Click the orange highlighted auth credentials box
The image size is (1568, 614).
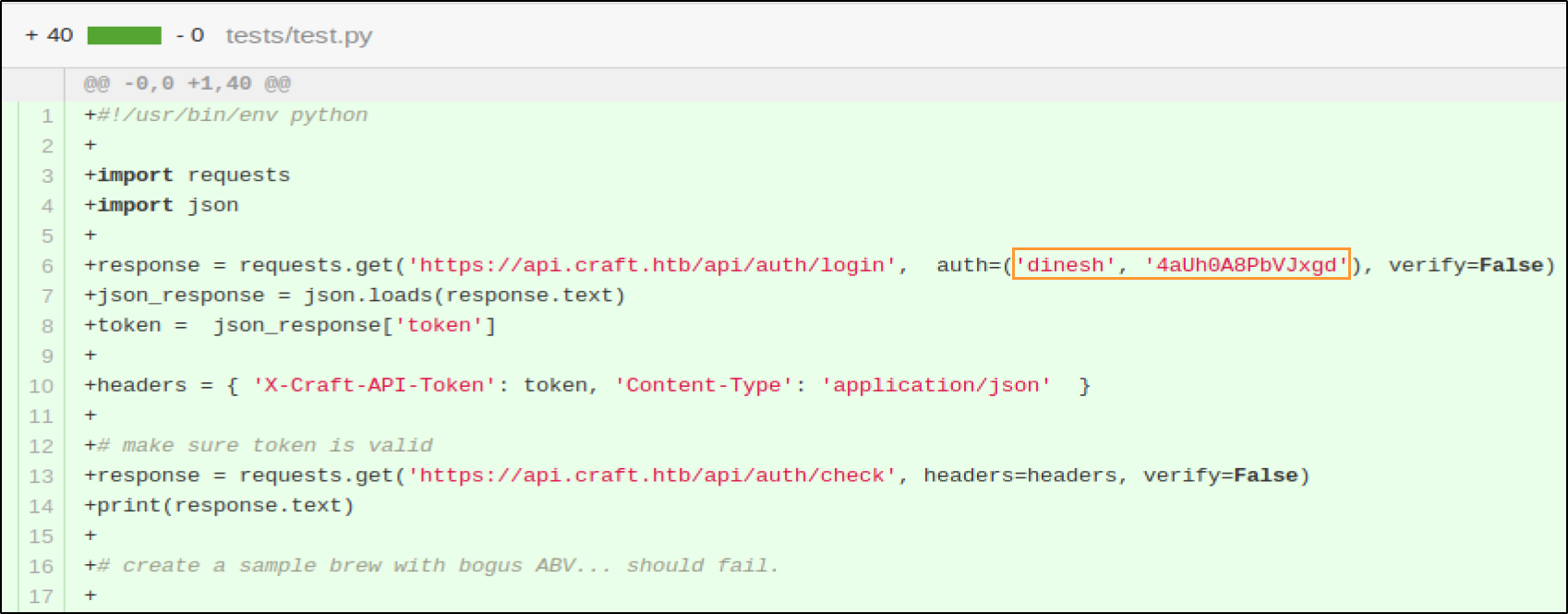tap(1181, 265)
